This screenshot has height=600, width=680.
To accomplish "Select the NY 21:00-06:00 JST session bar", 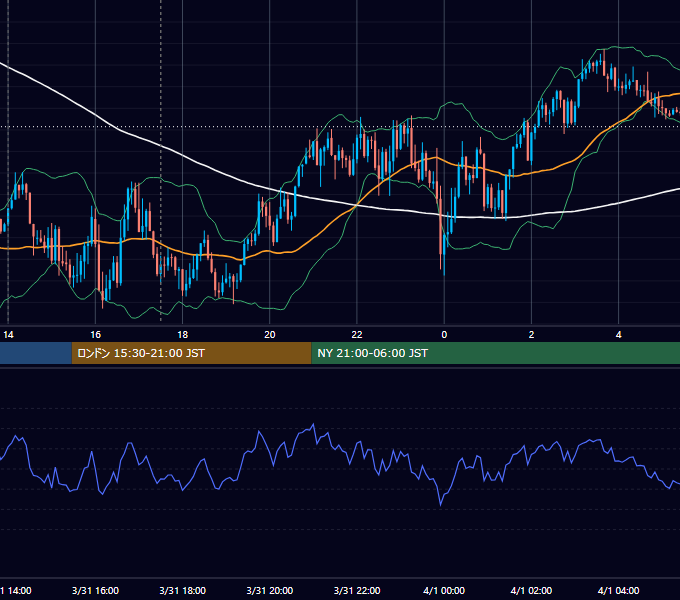I will coord(496,353).
